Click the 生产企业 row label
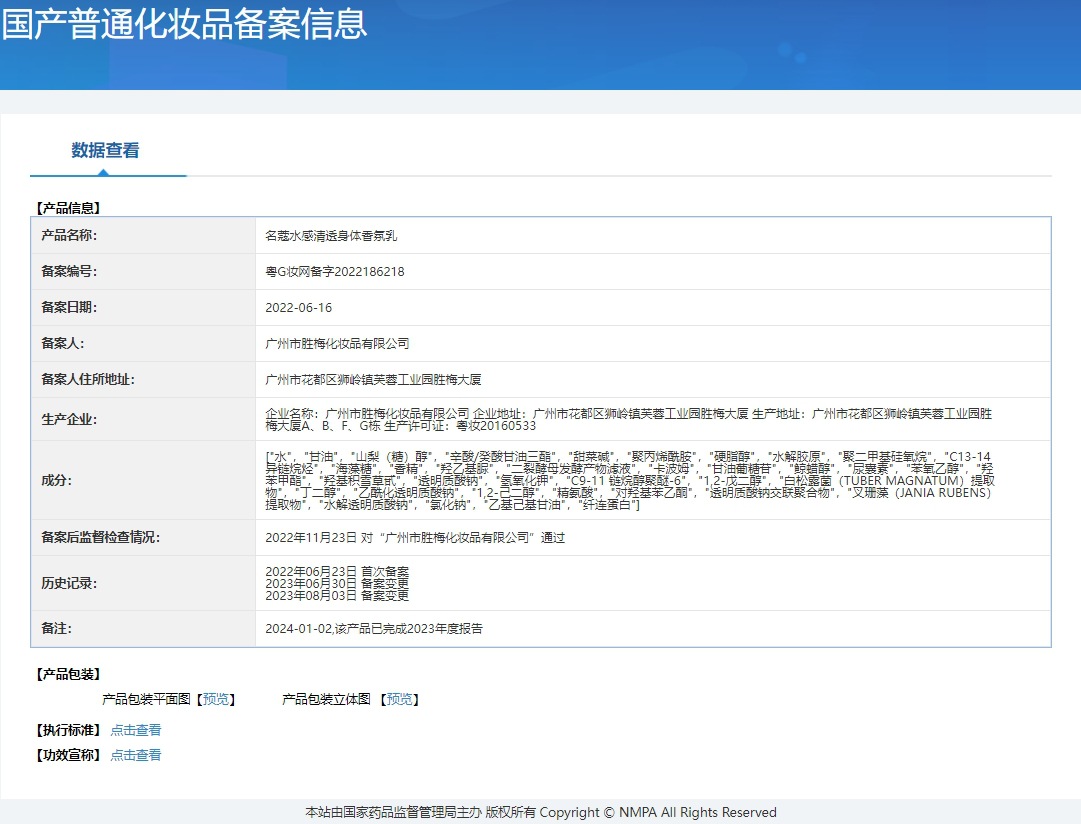The width and height of the screenshot is (1081, 824). [69, 419]
